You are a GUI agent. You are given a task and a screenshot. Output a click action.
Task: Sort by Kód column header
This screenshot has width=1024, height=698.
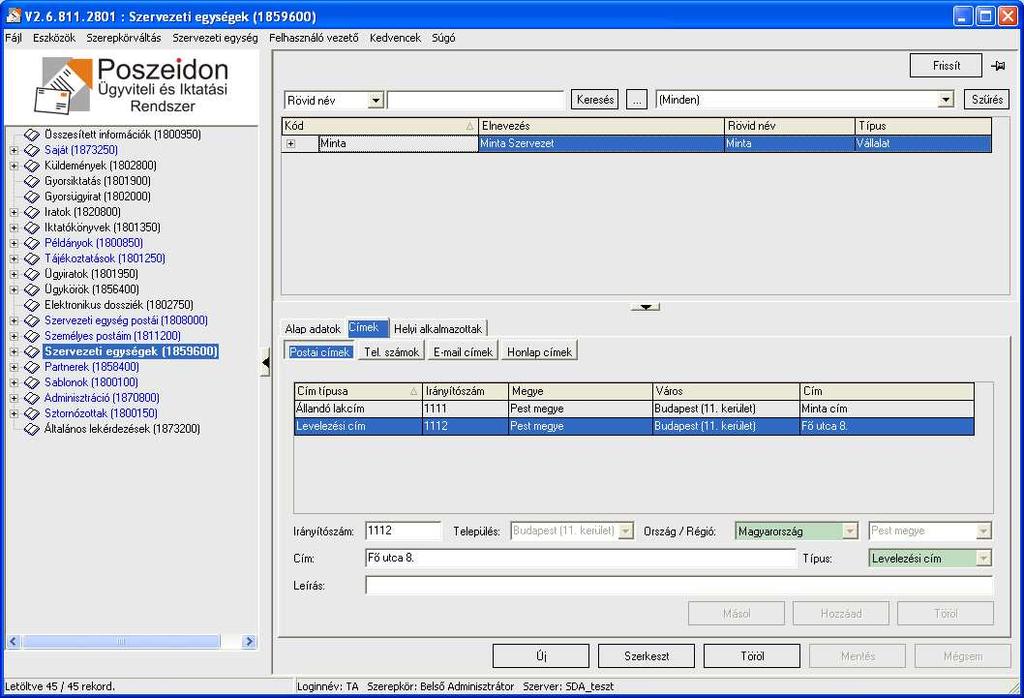(x=379, y=126)
